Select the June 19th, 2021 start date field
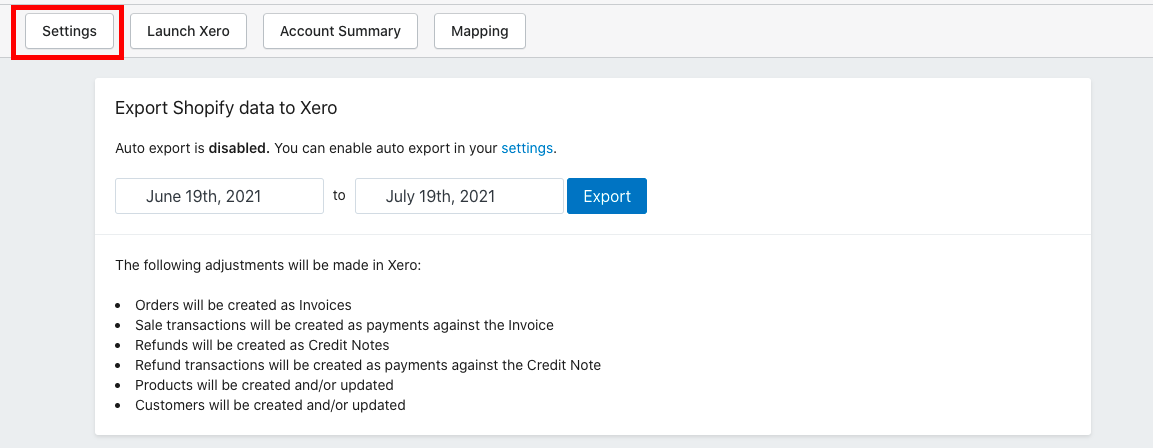This screenshot has height=448, width=1153. (x=219, y=196)
